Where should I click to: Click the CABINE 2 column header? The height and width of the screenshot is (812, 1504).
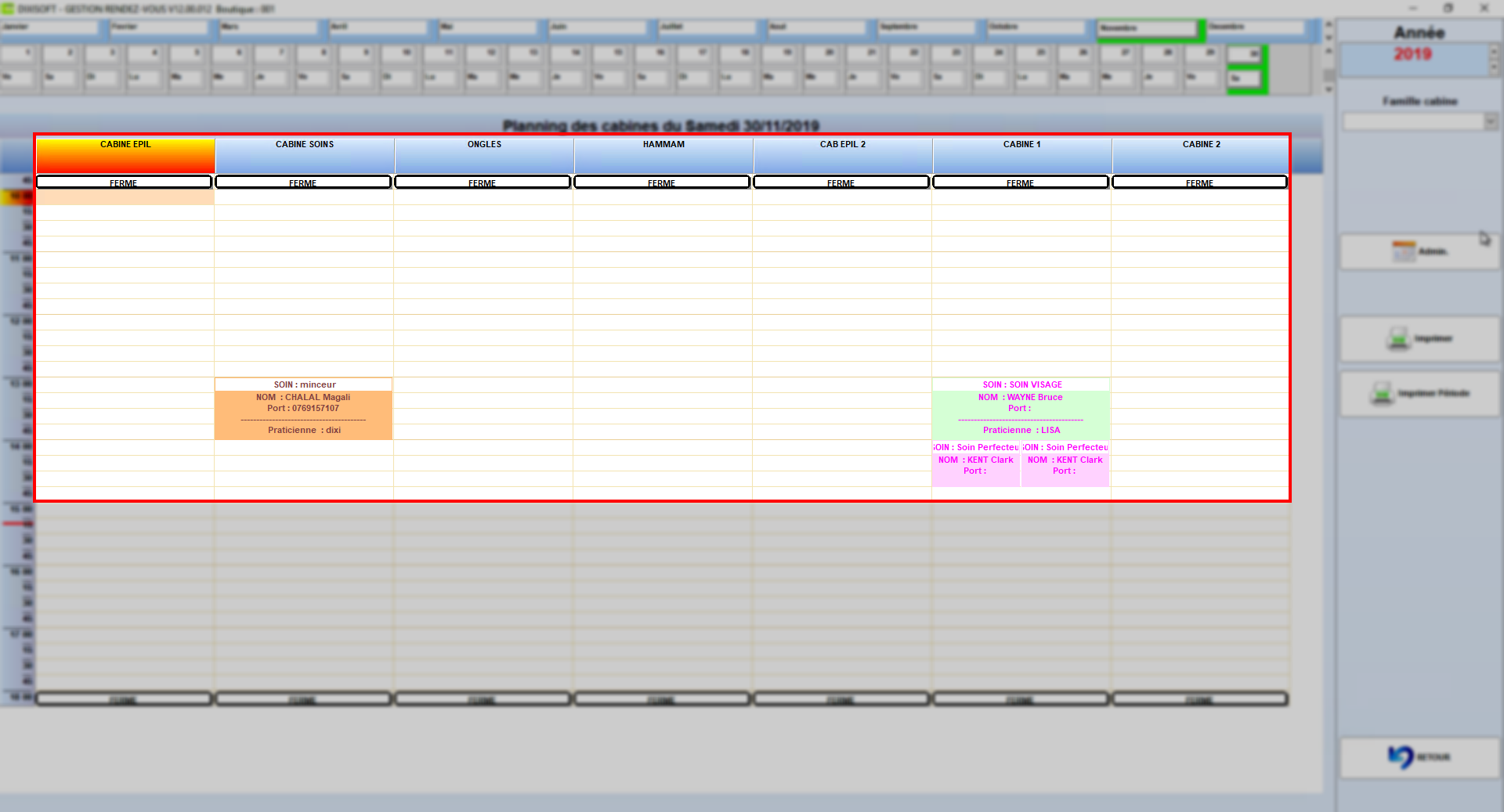tap(1201, 155)
